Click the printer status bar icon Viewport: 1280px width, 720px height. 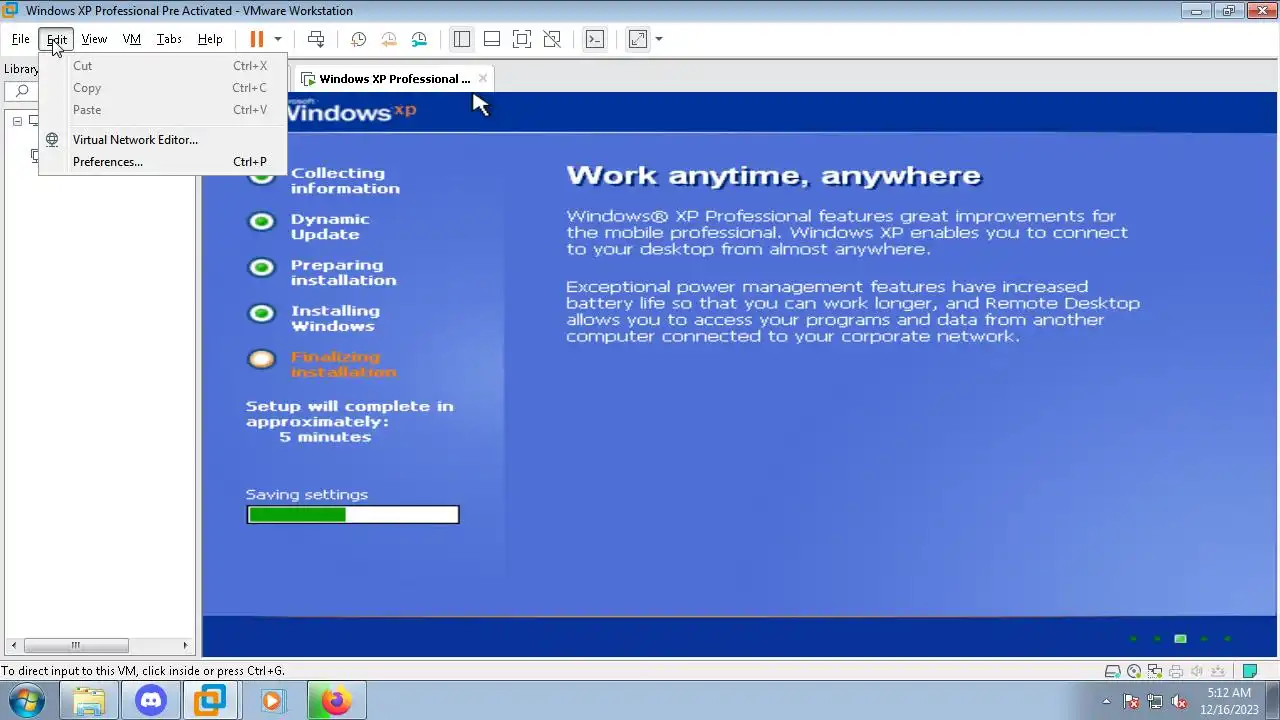tap(1176, 671)
